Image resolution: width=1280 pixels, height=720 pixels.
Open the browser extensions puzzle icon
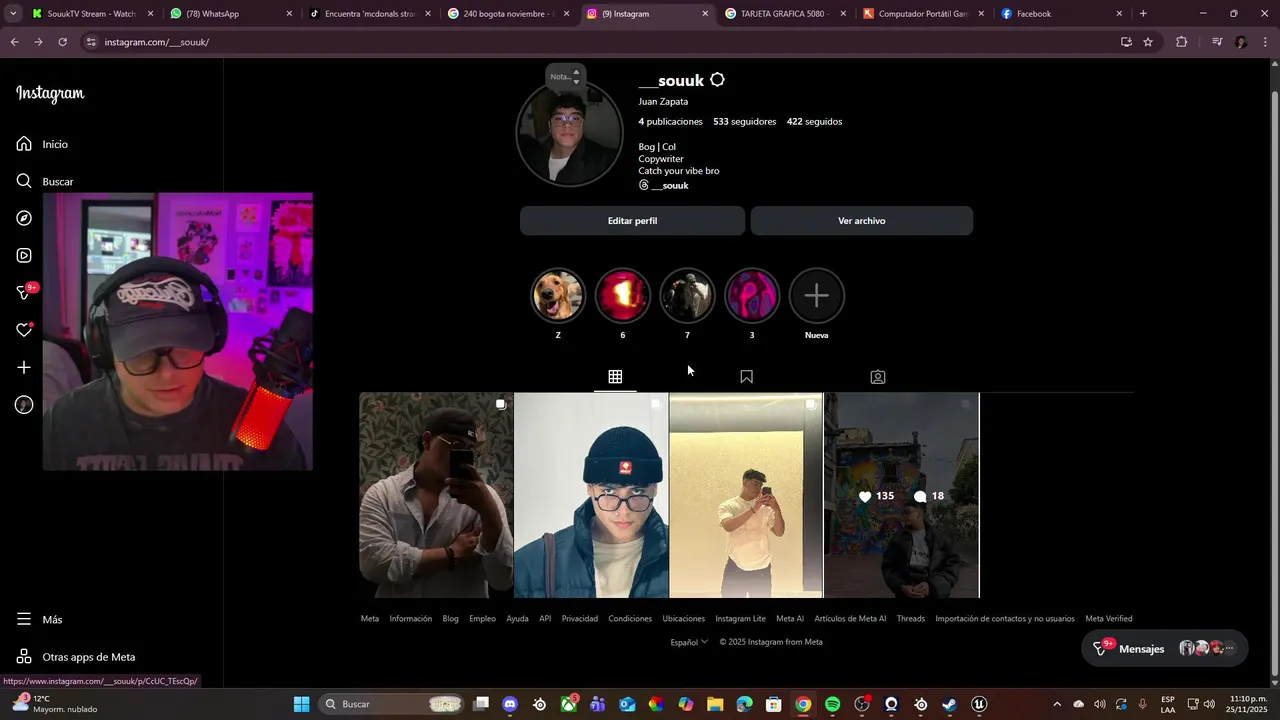tap(1181, 42)
